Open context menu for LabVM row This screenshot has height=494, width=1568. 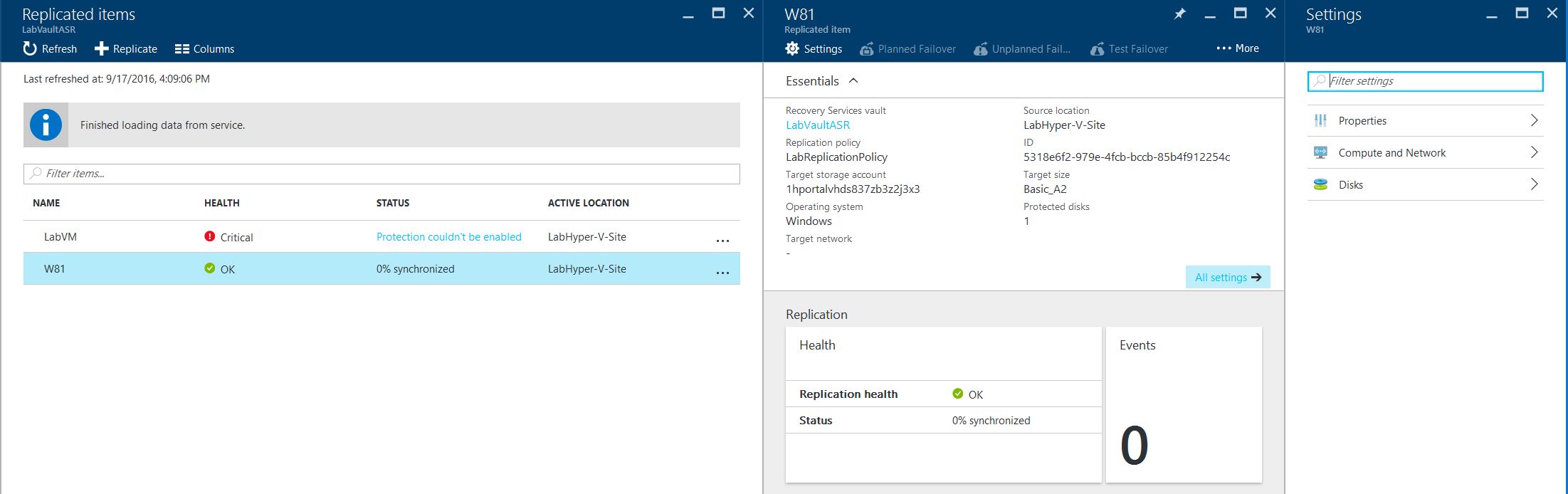pyautogui.click(x=722, y=241)
